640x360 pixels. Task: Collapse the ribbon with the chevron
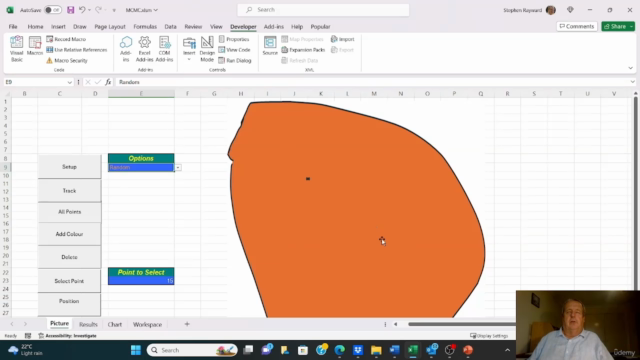tap(631, 68)
